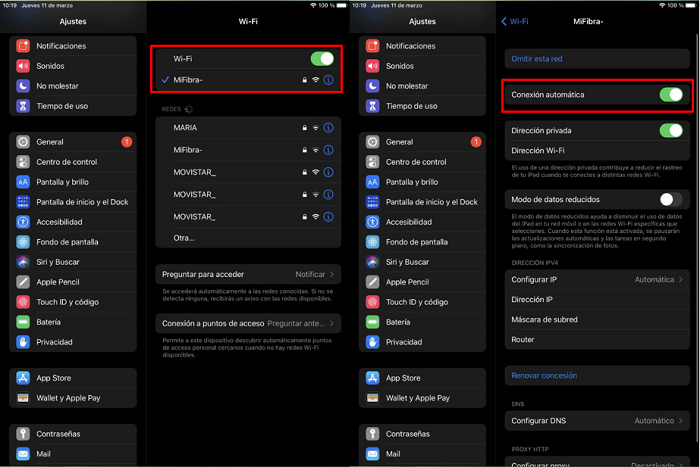The image size is (700, 467).
Task: Enable Modo de datos reducidos switch
Action: pyautogui.click(x=670, y=200)
